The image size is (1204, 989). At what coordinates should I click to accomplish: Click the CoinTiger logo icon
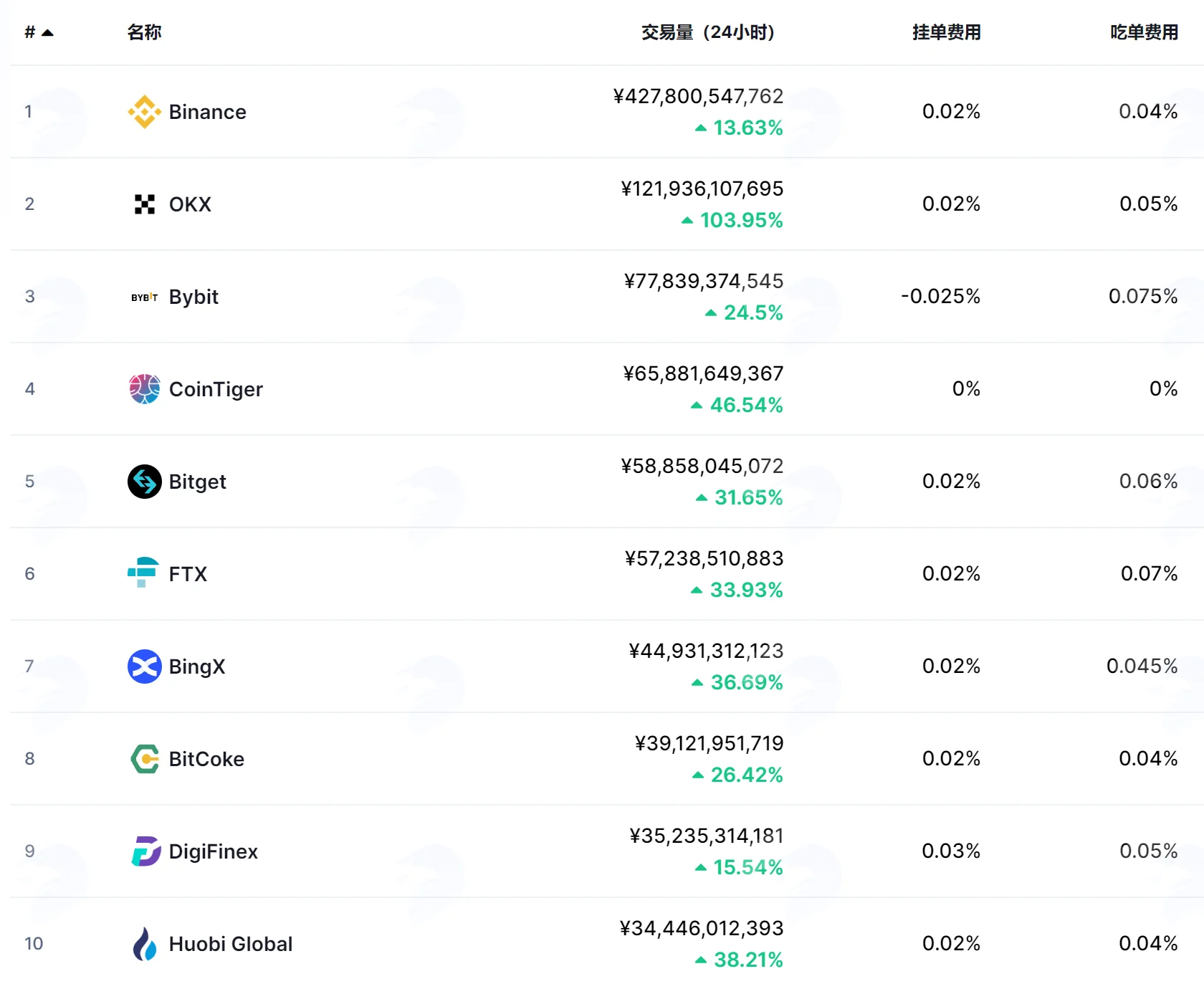(x=144, y=389)
